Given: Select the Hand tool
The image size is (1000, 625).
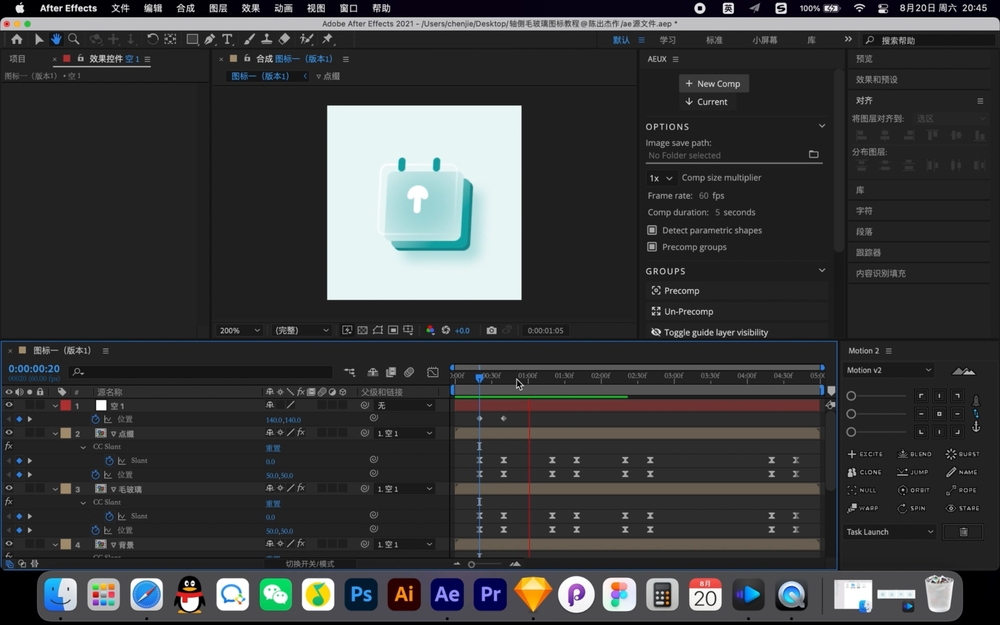Looking at the screenshot, I should click(x=56, y=40).
